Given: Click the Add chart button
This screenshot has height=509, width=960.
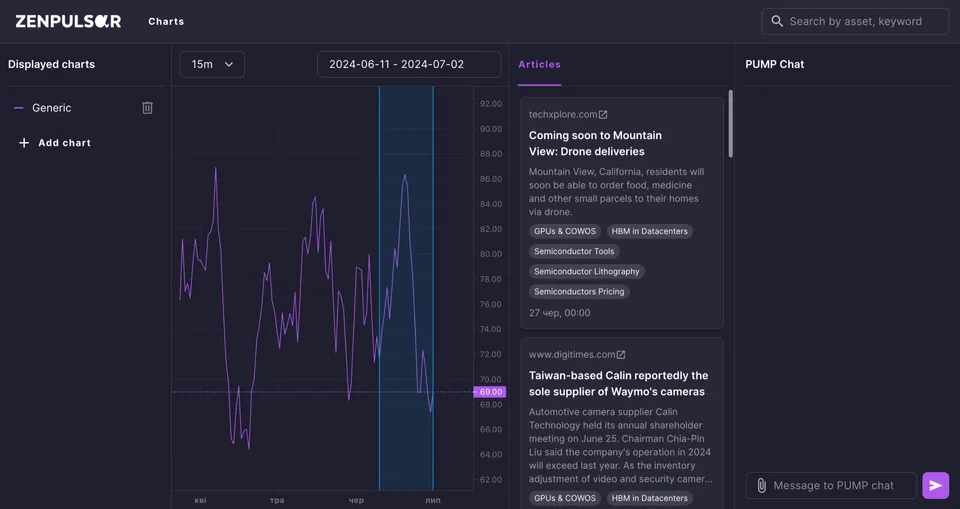Looking at the screenshot, I should click(x=55, y=143).
